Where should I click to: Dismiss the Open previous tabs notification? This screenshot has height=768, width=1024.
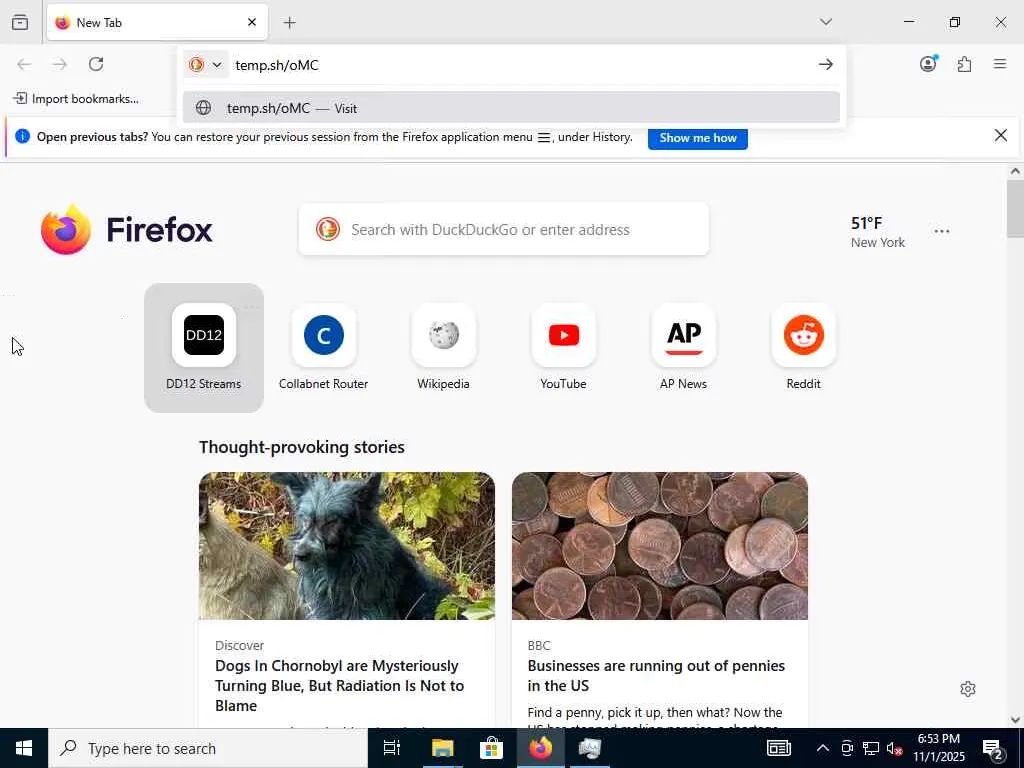pyautogui.click(x=1000, y=135)
